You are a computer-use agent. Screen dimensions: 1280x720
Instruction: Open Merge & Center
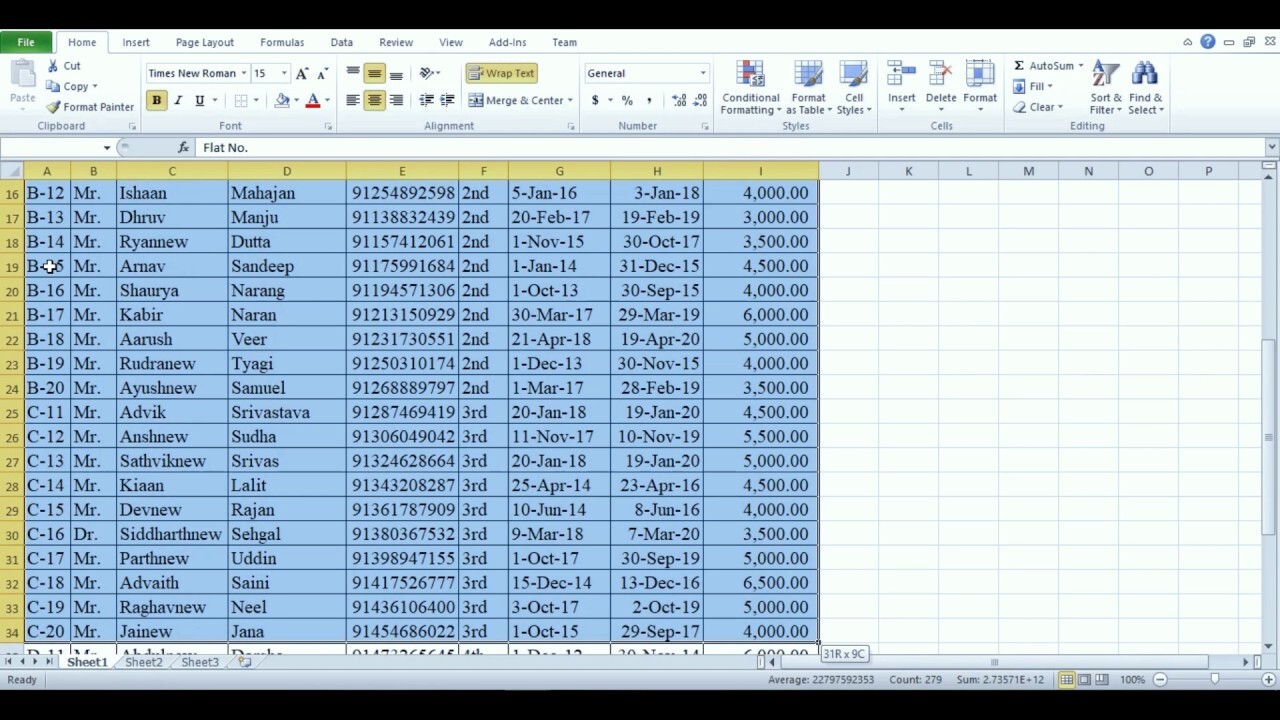[520, 100]
